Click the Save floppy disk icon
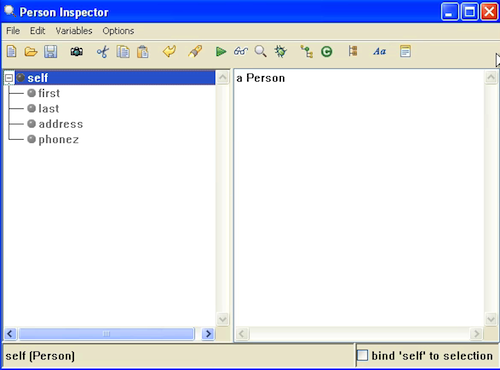The image size is (500, 370). coord(51,52)
